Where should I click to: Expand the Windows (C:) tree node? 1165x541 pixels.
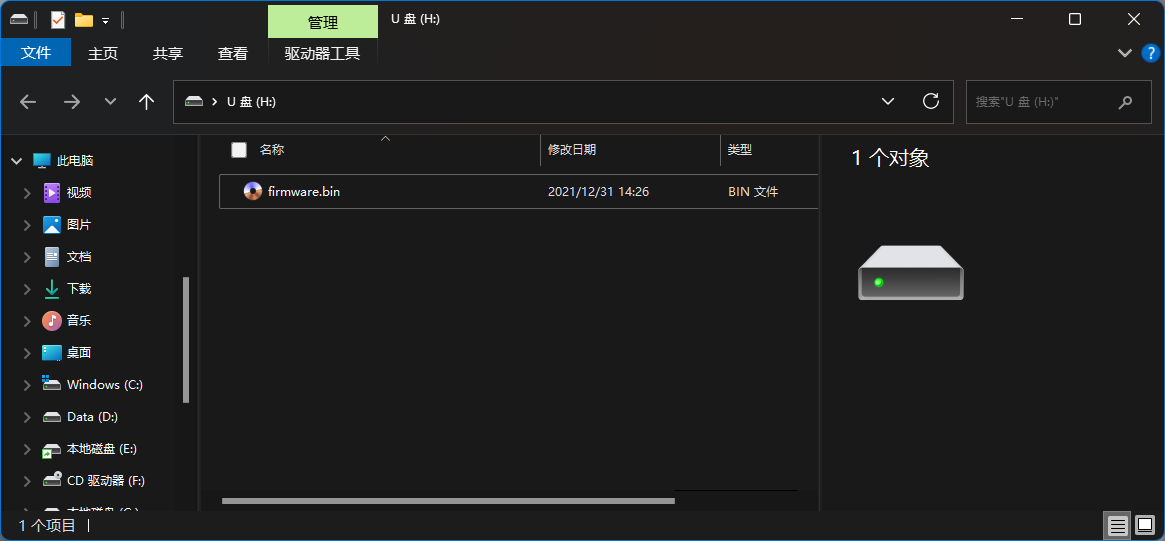pyautogui.click(x=28, y=385)
